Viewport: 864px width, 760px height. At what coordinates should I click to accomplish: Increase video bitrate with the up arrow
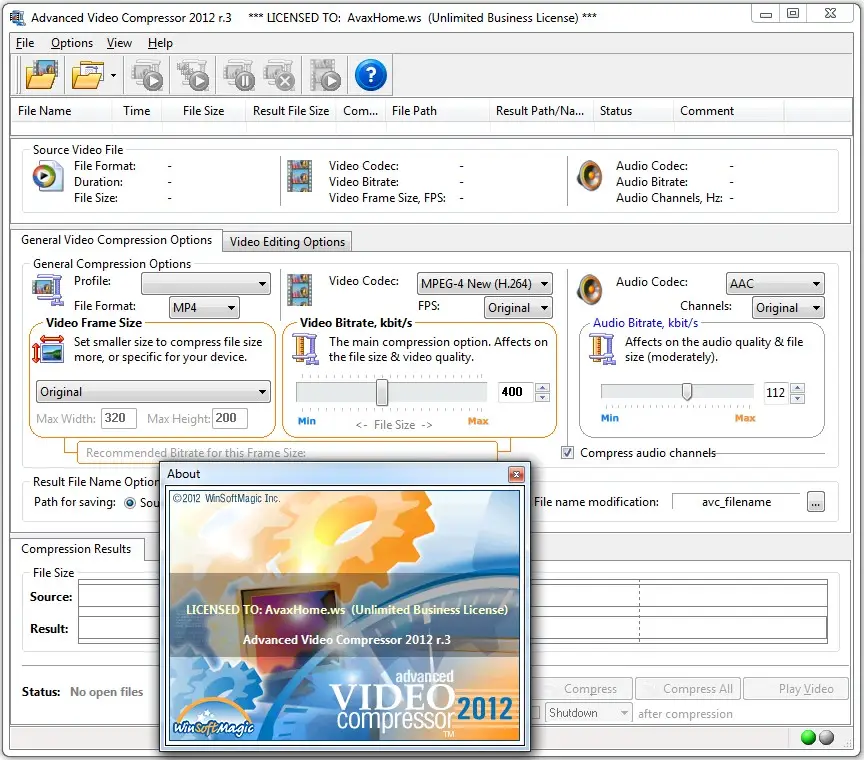click(x=542, y=387)
